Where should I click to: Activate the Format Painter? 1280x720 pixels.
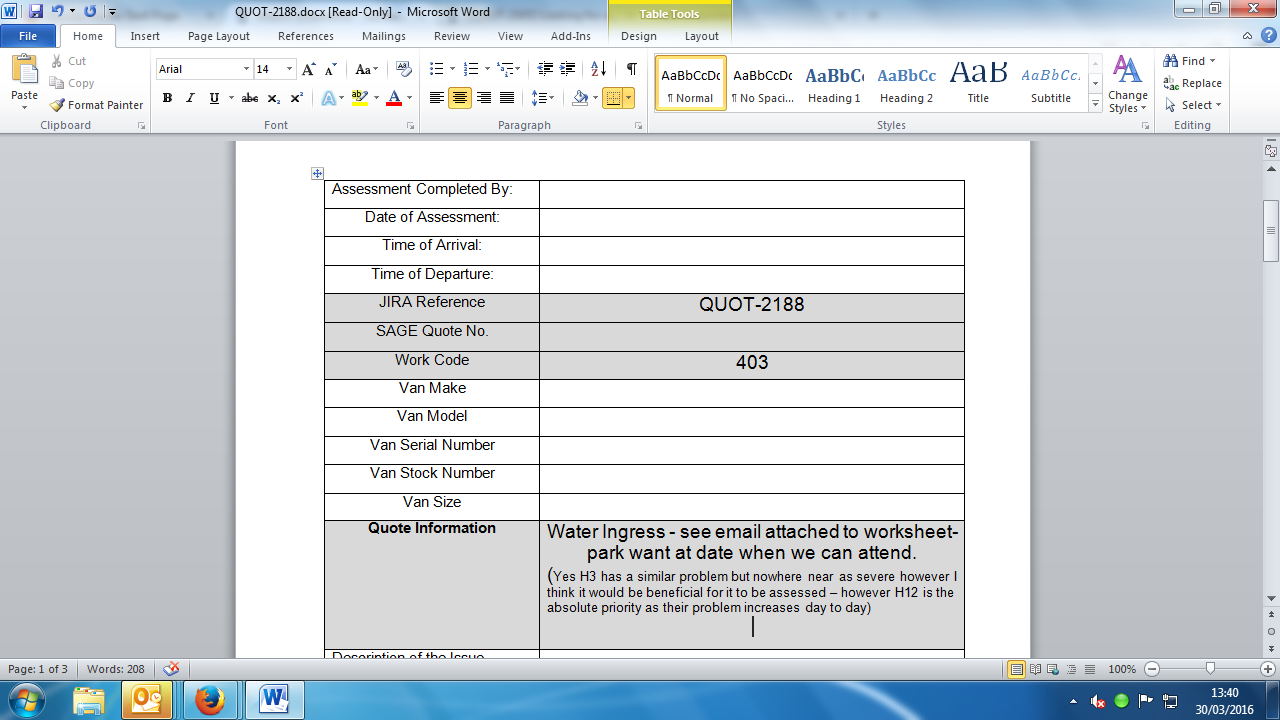click(x=96, y=105)
